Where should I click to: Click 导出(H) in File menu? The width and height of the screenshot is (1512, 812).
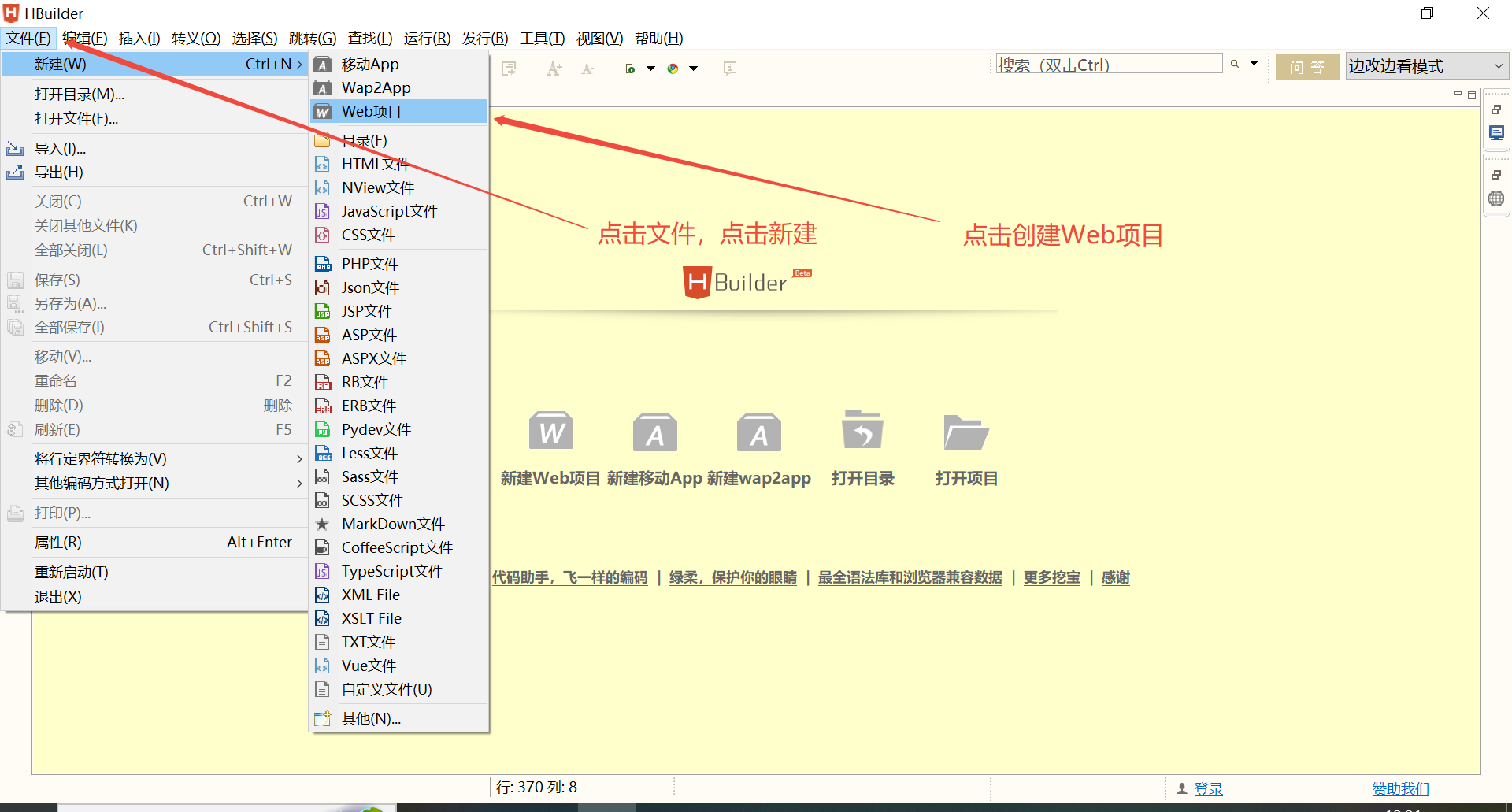(x=155, y=172)
